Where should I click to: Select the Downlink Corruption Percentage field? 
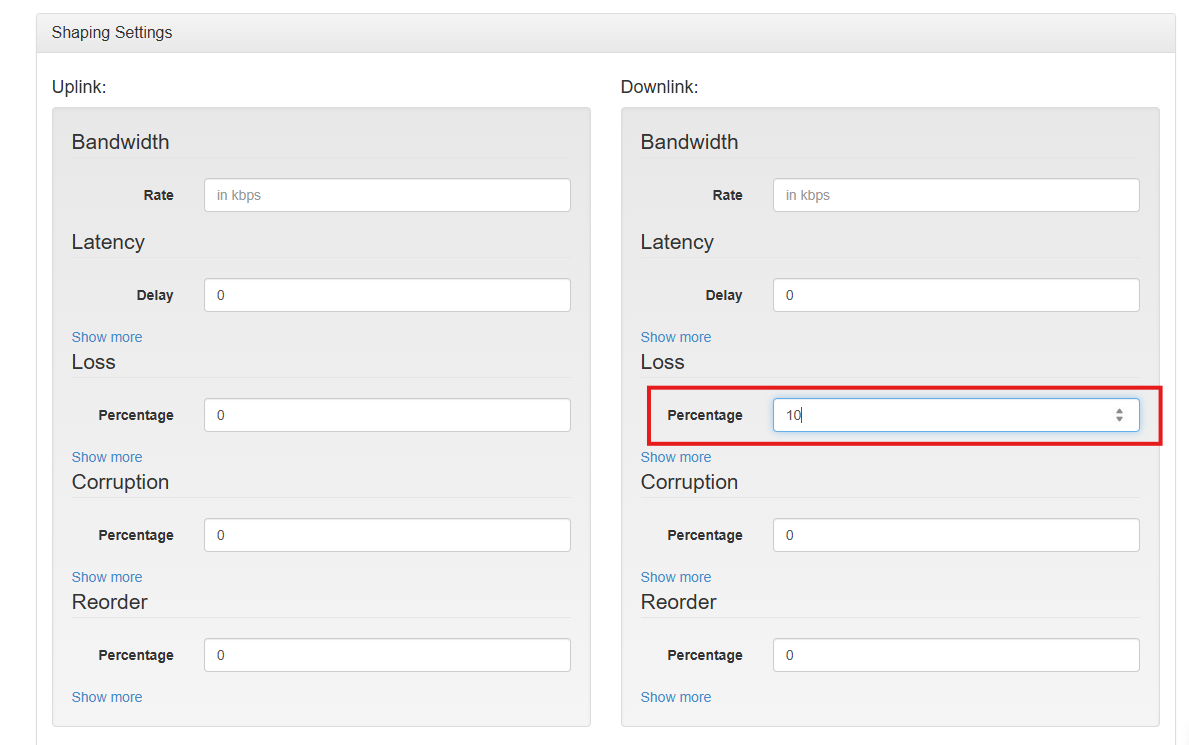click(955, 535)
